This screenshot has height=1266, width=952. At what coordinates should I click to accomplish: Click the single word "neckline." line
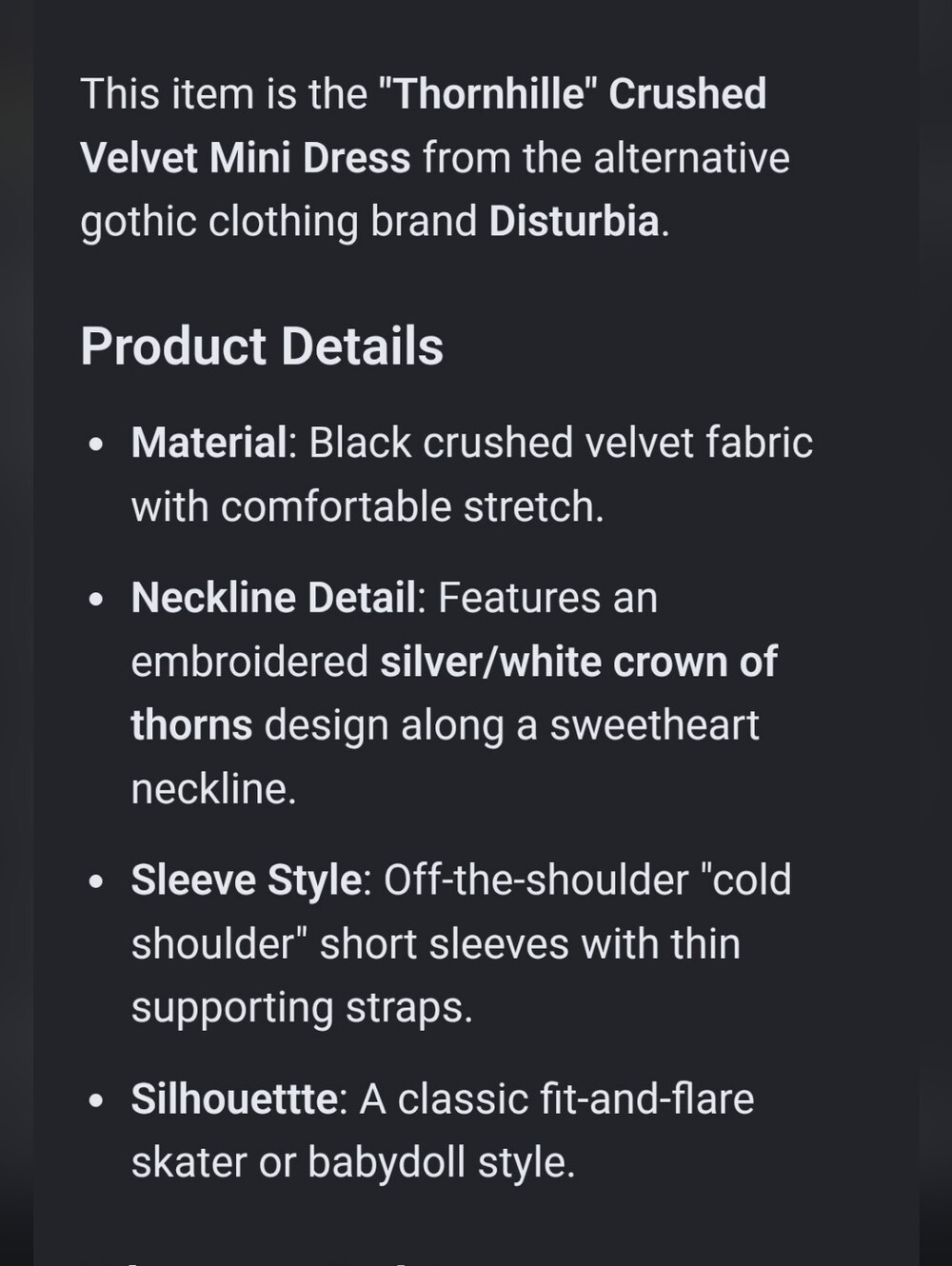click(x=213, y=788)
